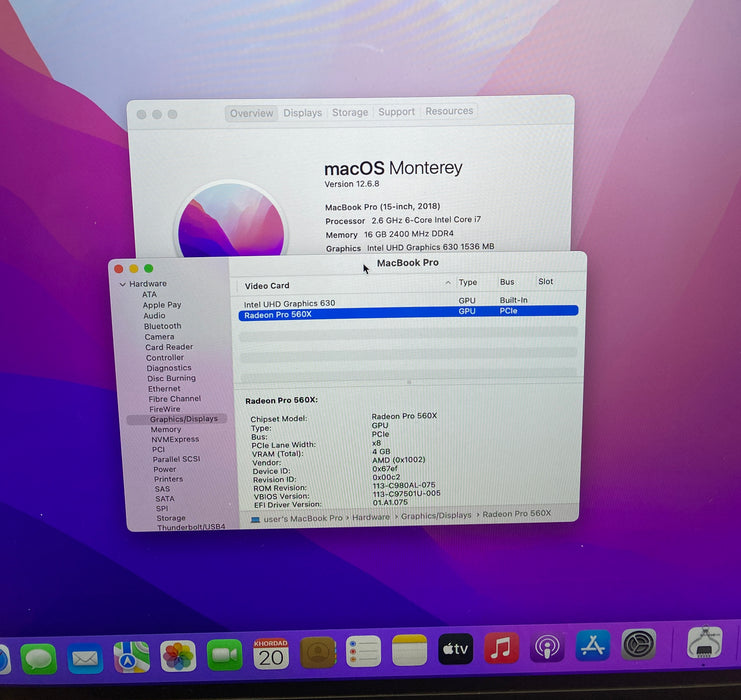741x700 pixels.
Task: Minimize System Information with the yellow button
Action: pyautogui.click(x=134, y=268)
